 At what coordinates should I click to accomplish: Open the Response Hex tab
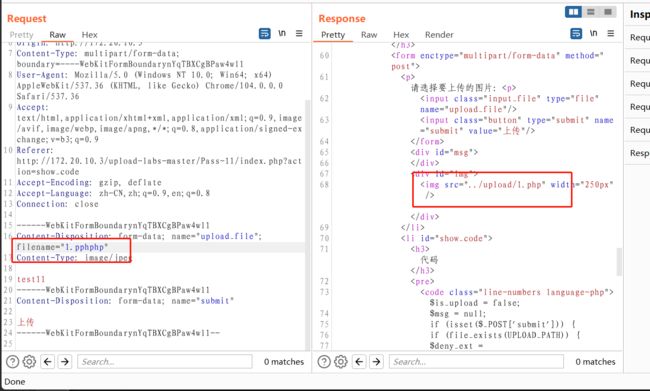(x=401, y=35)
